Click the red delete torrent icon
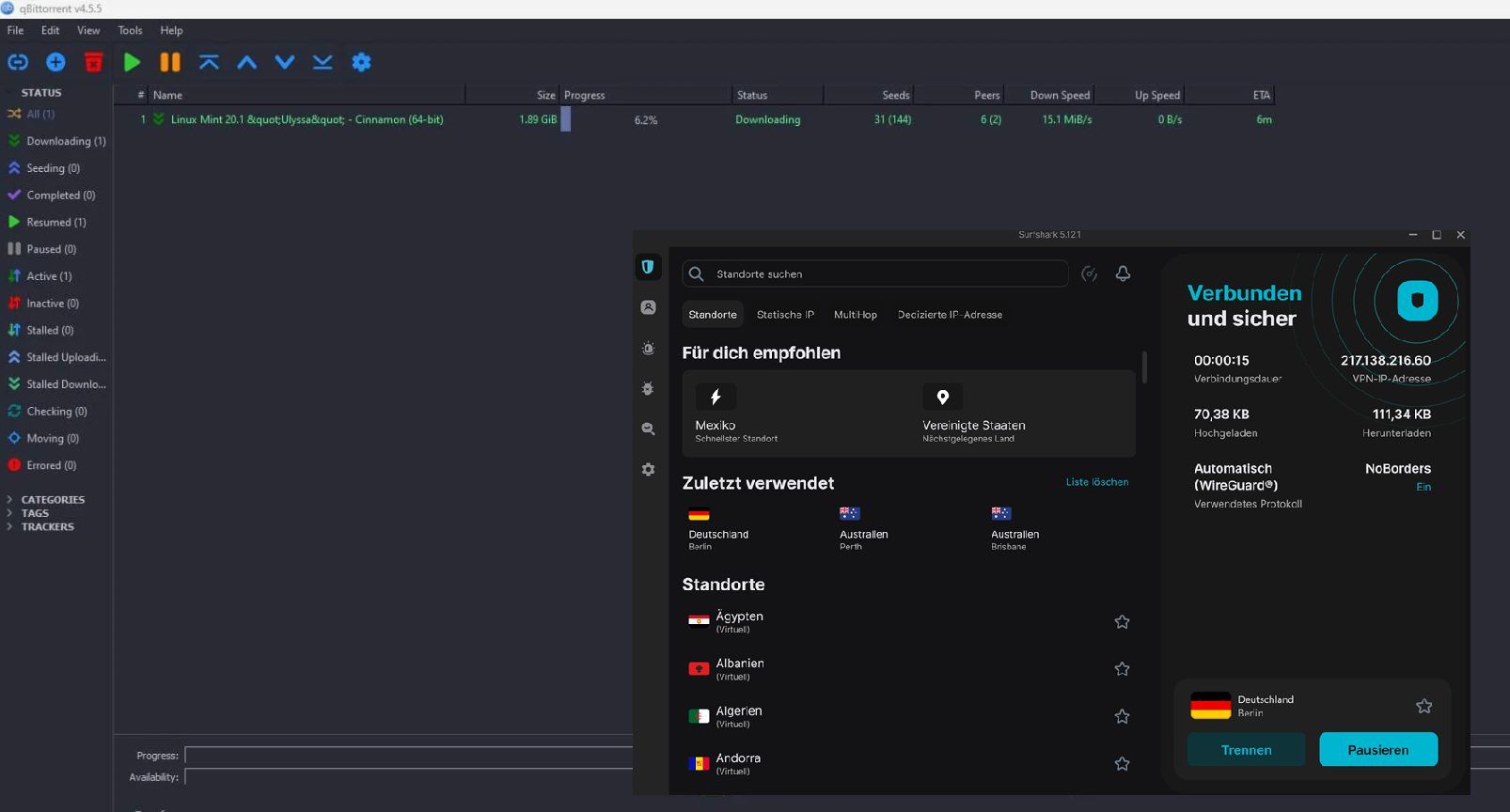The height and width of the screenshot is (812, 1510). point(93,62)
